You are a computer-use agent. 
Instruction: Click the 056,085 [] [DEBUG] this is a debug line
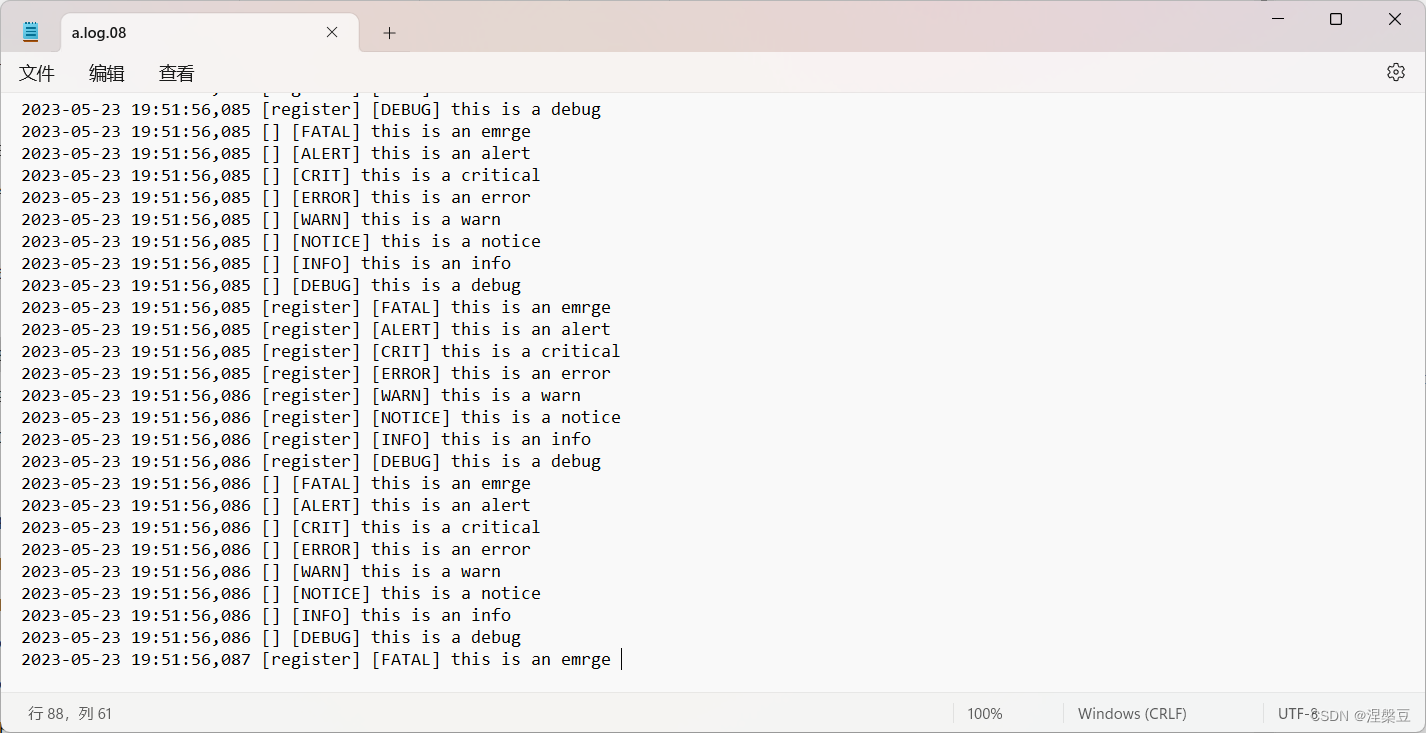[x=271, y=285]
